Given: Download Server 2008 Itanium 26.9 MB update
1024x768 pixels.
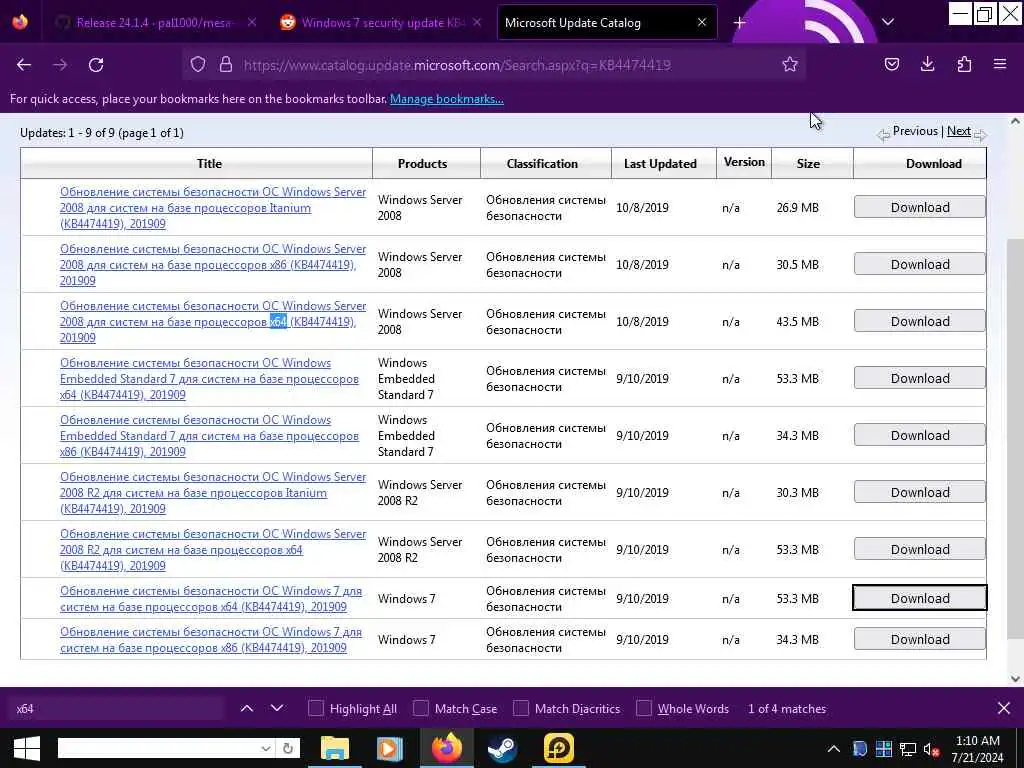Looking at the screenshot, I should point(920,207).
